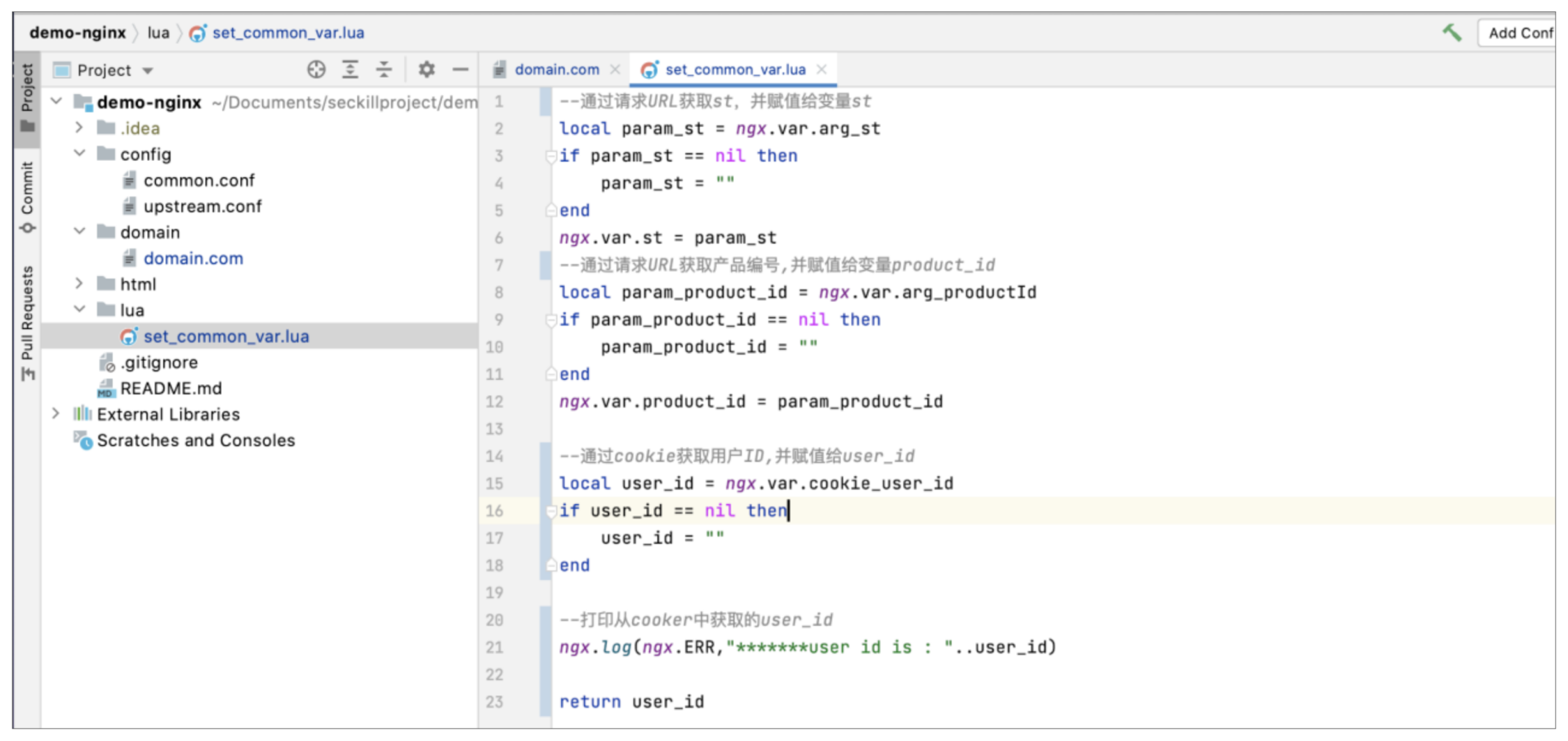The width and height of the screenshot is (1568, 741).
Task: Close the set_common_var.lua tab
Action: coord(822,69)
